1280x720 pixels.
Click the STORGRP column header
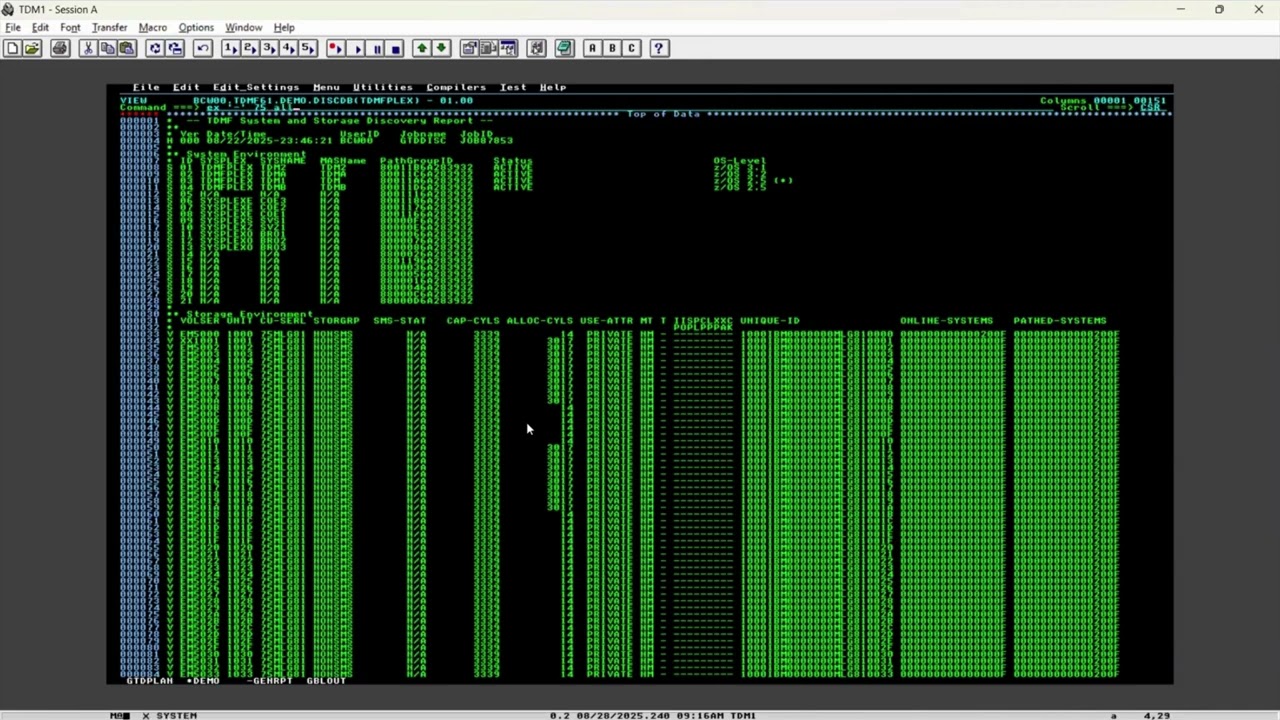pos(336,321)
